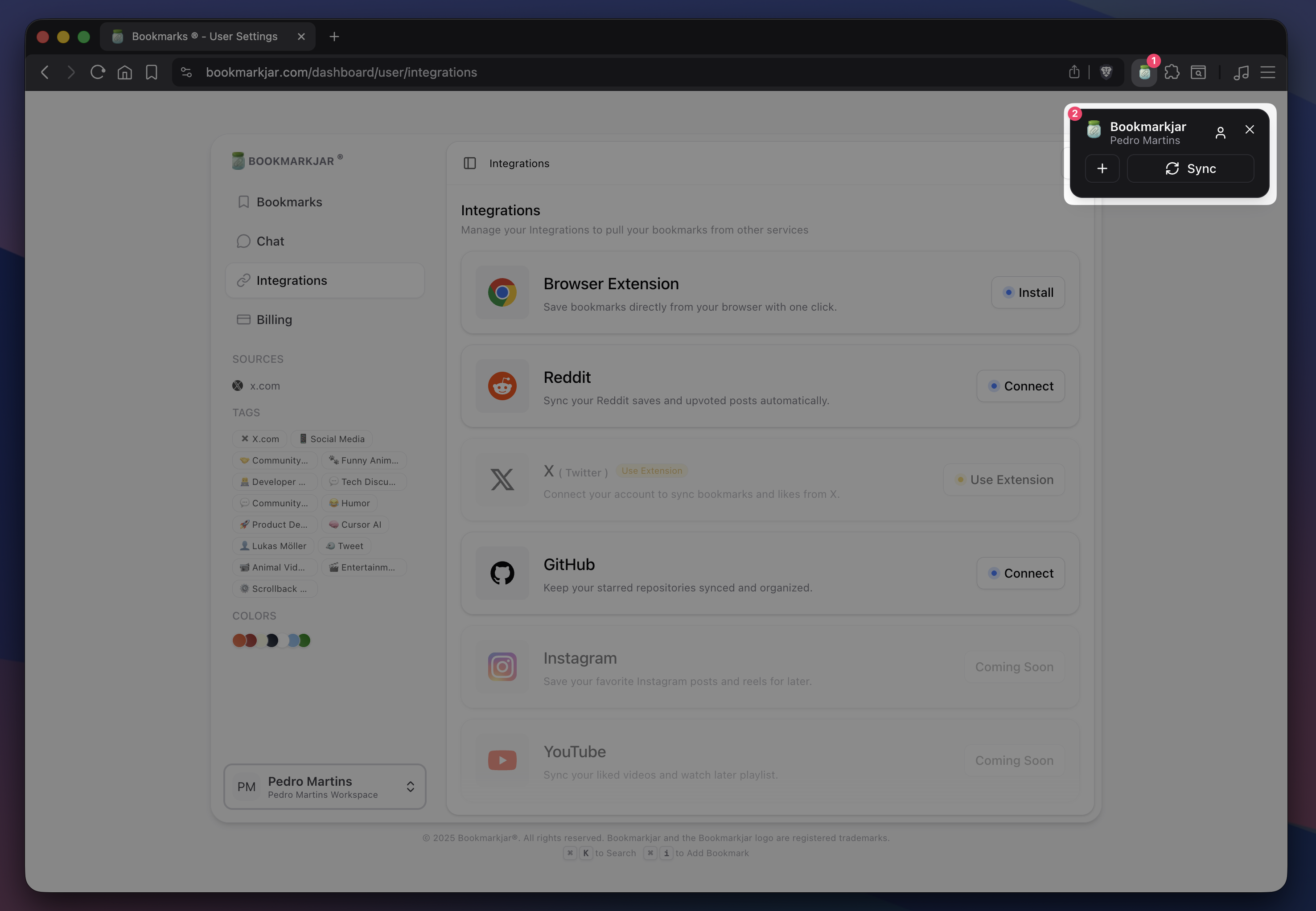1316x911 pixels.
Task: Select Chat from sidebar navigation
Action: 270,242
